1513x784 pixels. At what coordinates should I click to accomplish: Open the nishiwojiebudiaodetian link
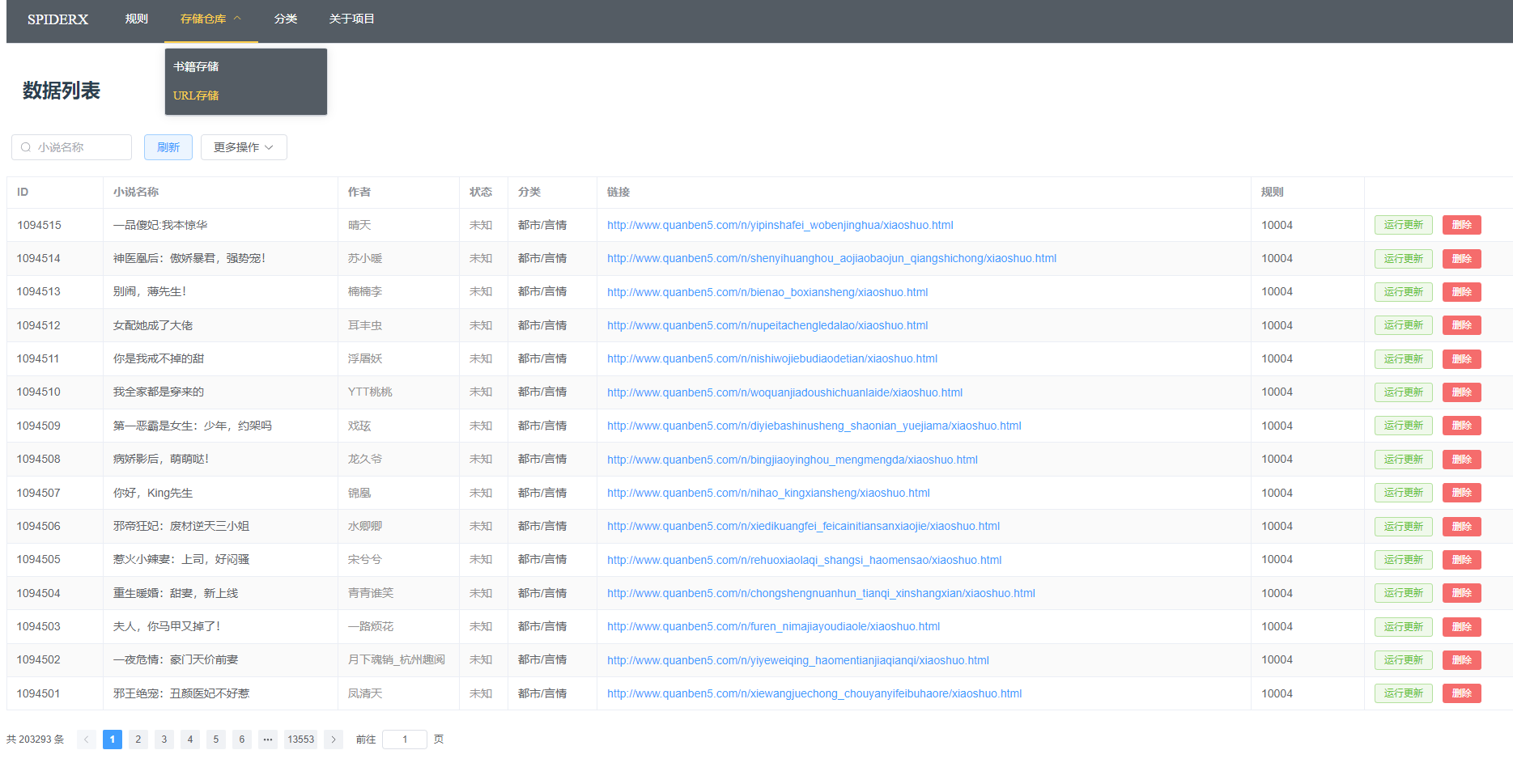coord(772,359)
